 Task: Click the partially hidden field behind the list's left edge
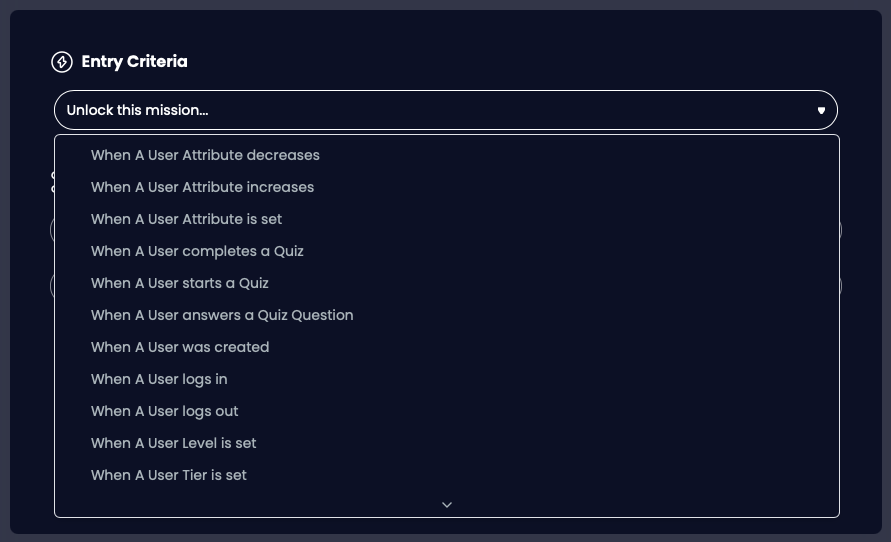pos(52,231)
